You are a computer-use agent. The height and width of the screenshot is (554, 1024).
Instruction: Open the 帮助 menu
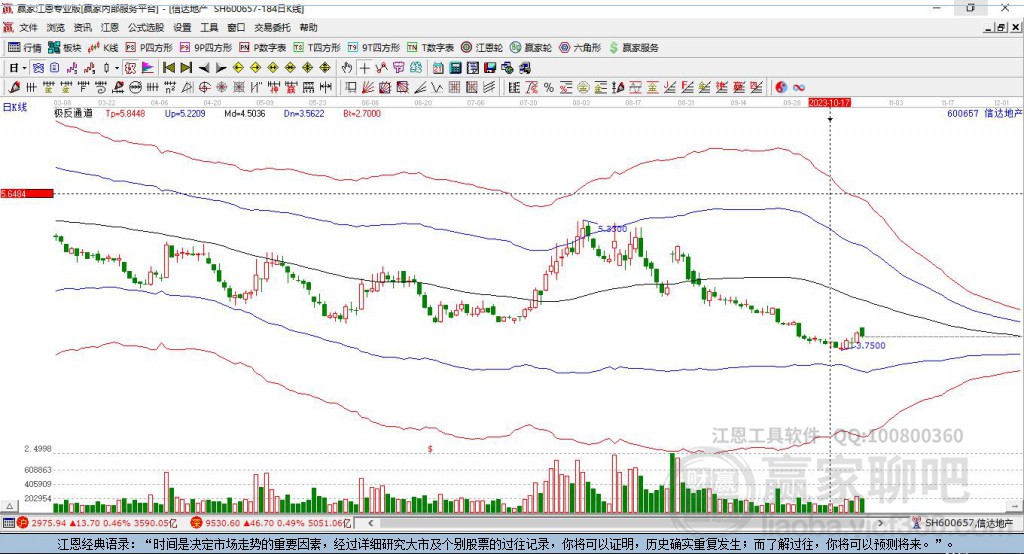(x=308, y=27)
